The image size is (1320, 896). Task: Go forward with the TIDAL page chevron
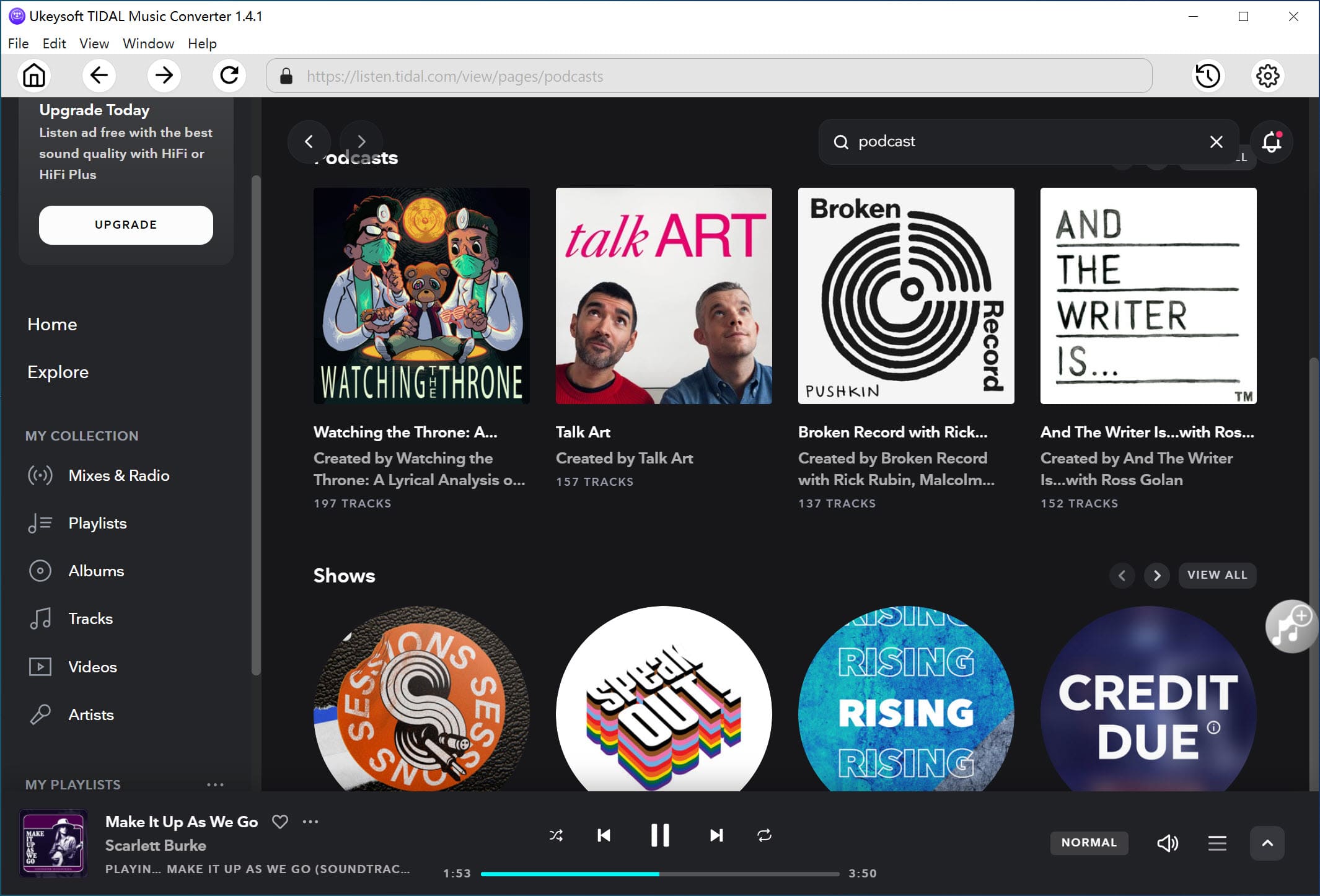361,141
